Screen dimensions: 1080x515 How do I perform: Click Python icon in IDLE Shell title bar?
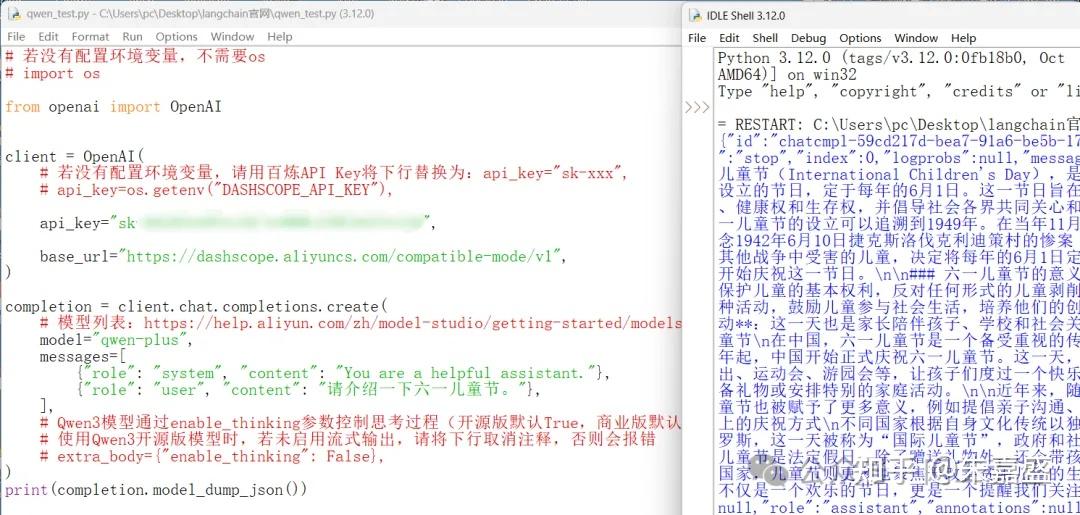[694, 15]
